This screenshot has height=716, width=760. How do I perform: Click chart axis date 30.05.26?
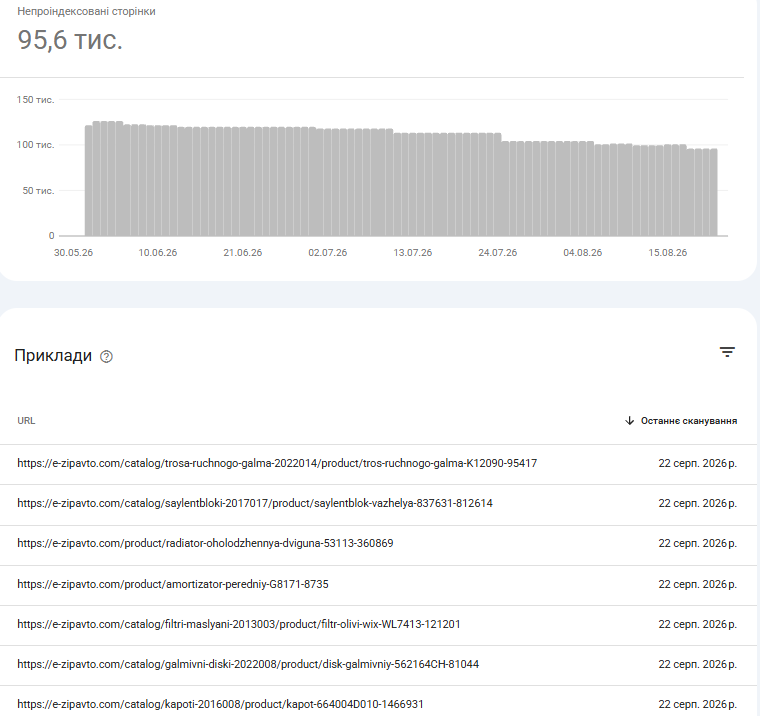[73, 253]
